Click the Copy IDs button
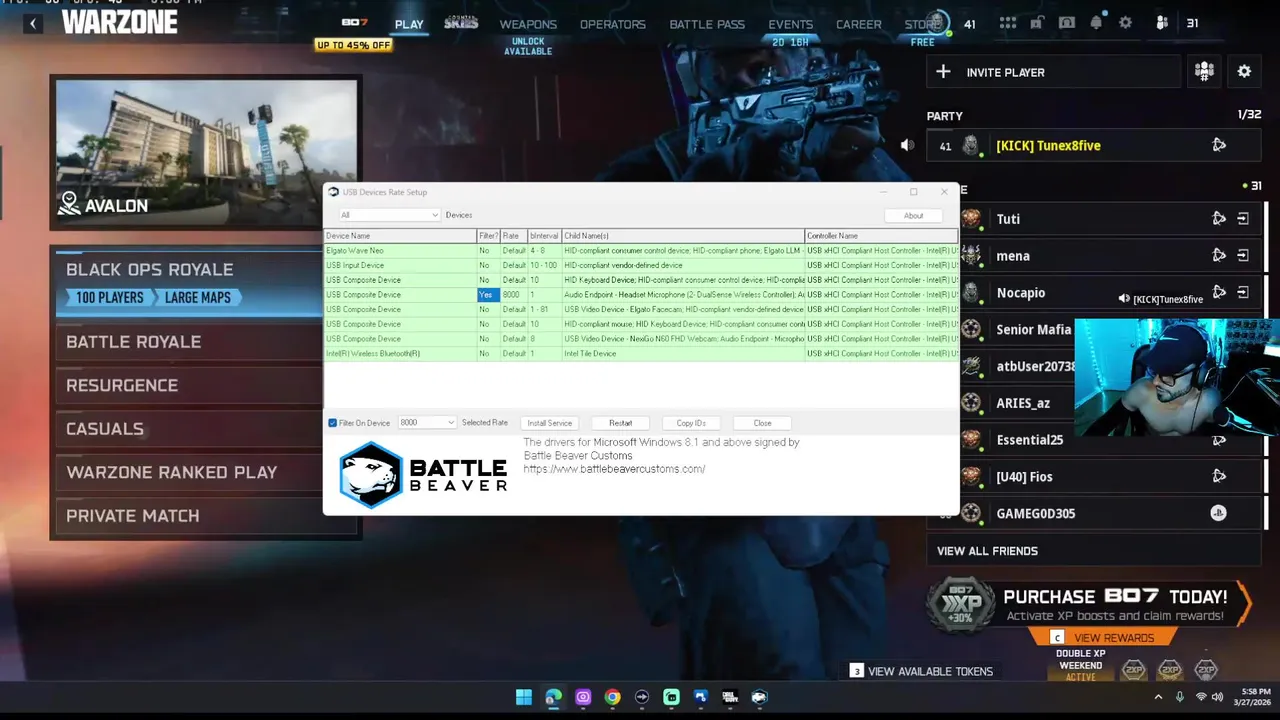The image size is (1280, 720). [x=691, y=423]
